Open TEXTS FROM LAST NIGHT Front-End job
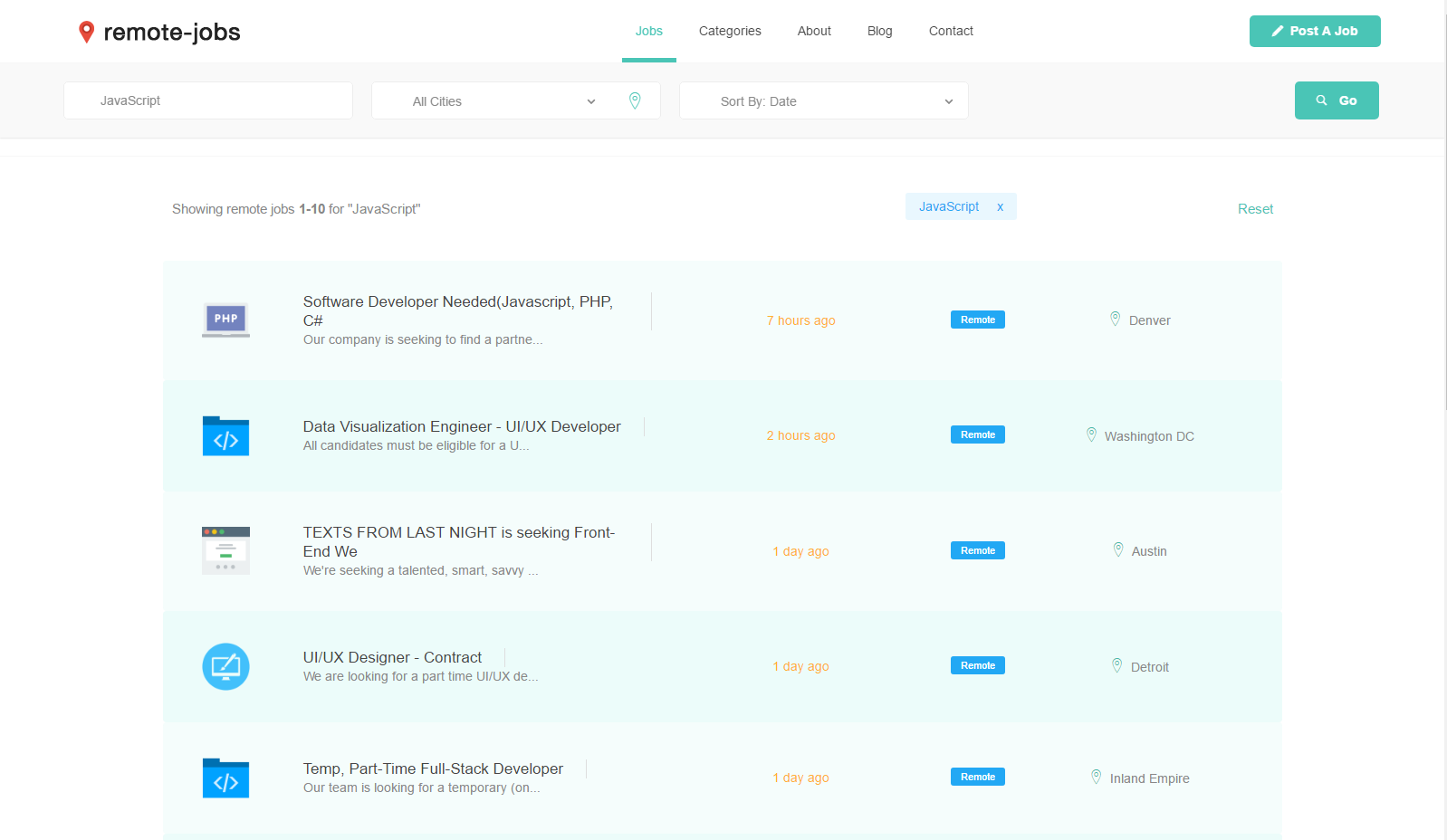This screenshot has width=1447, height=840. tap(459, 541)
